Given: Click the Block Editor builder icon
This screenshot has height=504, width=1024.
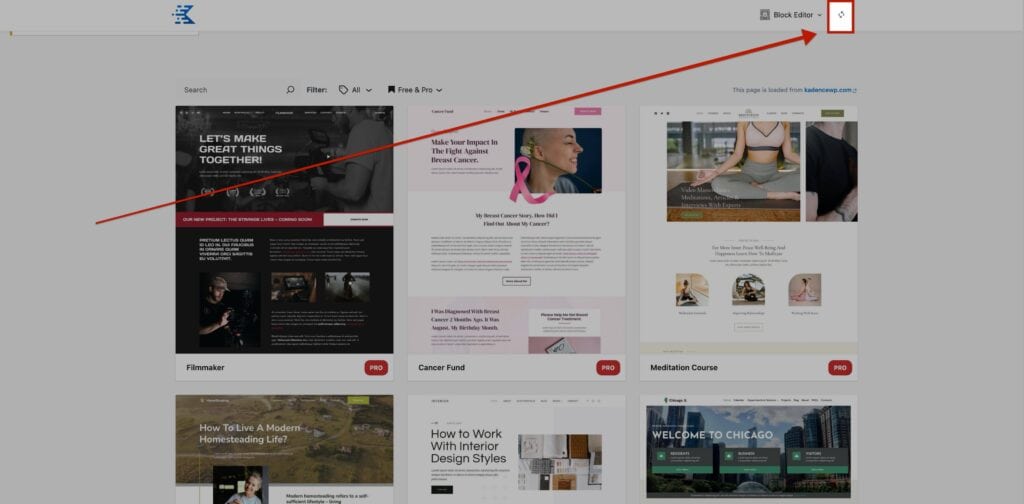Looking at the screenshot, I should pos(765,15).
